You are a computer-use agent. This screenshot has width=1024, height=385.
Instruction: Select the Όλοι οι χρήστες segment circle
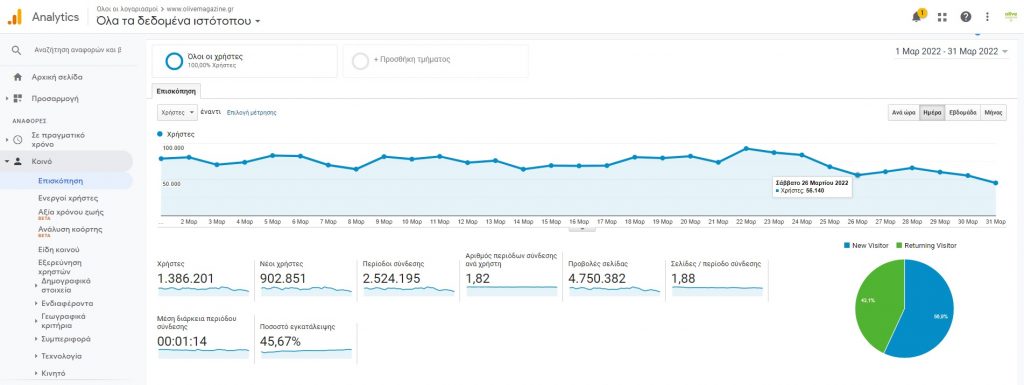click(174, 61)
